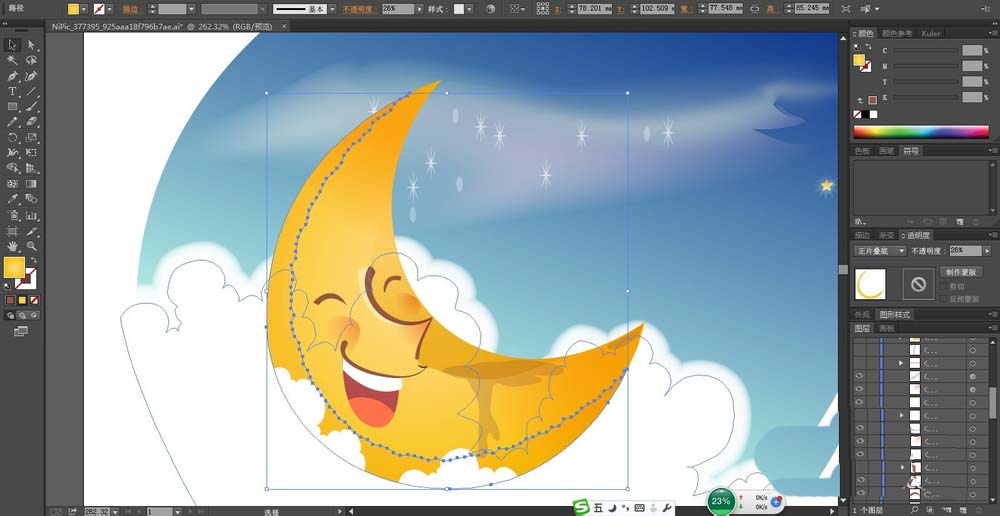Select the Magic Wand tool
Viewport: 1000px width, 516px height.
tap(12, 60)
